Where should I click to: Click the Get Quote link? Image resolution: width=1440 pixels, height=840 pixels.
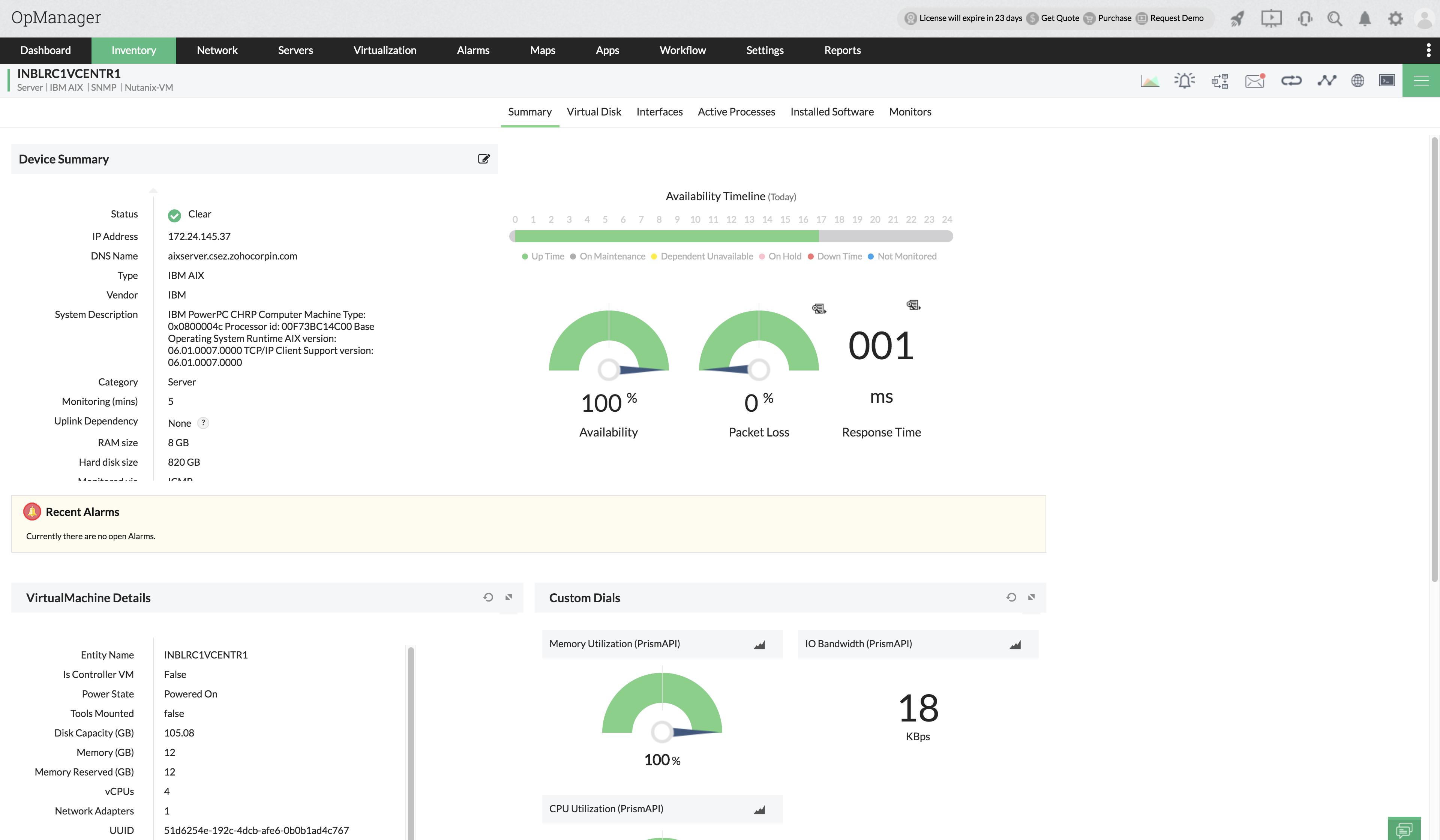(1059, 18)
